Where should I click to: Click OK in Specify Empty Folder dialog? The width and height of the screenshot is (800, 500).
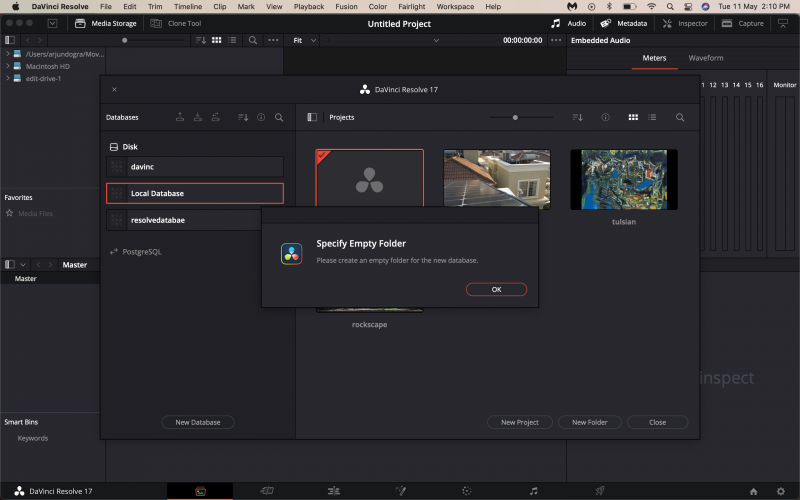click(x=496, y=289)
